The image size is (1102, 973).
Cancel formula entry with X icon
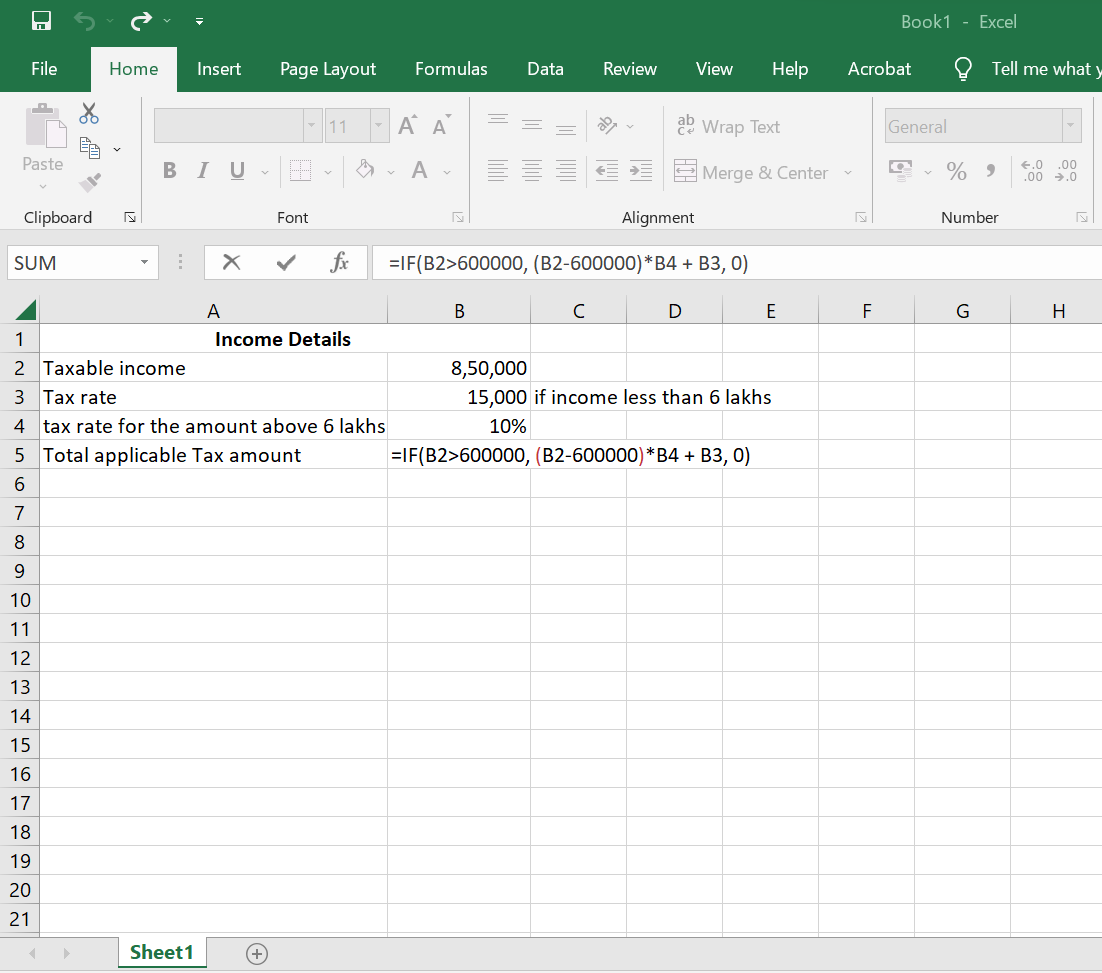point(232,263)
